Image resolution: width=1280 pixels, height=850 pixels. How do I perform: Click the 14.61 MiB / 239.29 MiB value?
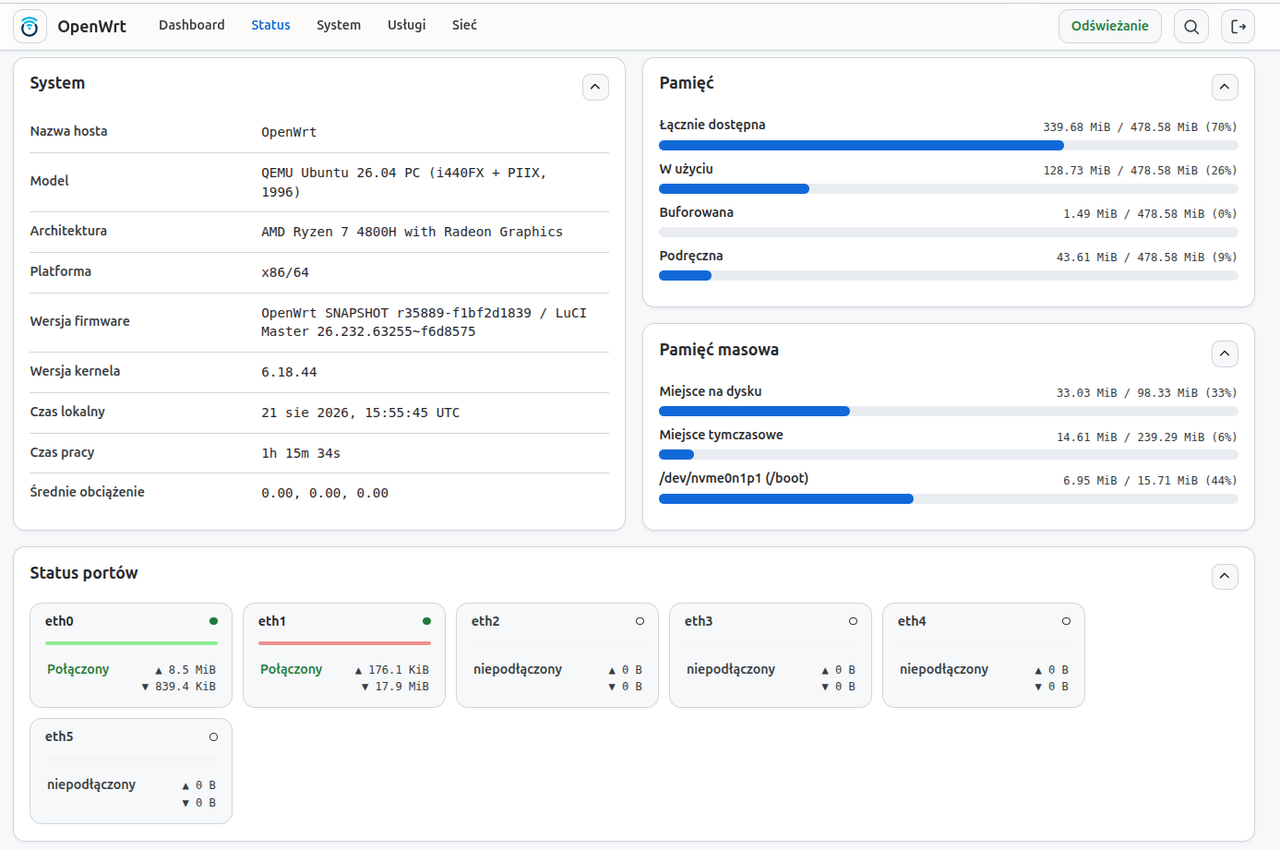(1147, 437)
